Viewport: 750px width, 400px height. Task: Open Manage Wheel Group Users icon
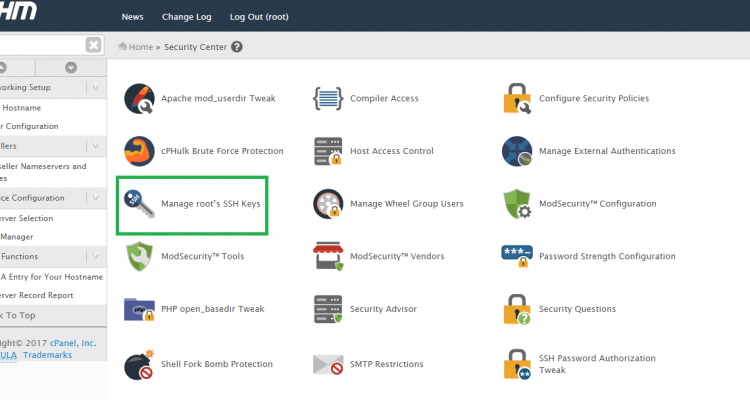click(x=328, y=204)
